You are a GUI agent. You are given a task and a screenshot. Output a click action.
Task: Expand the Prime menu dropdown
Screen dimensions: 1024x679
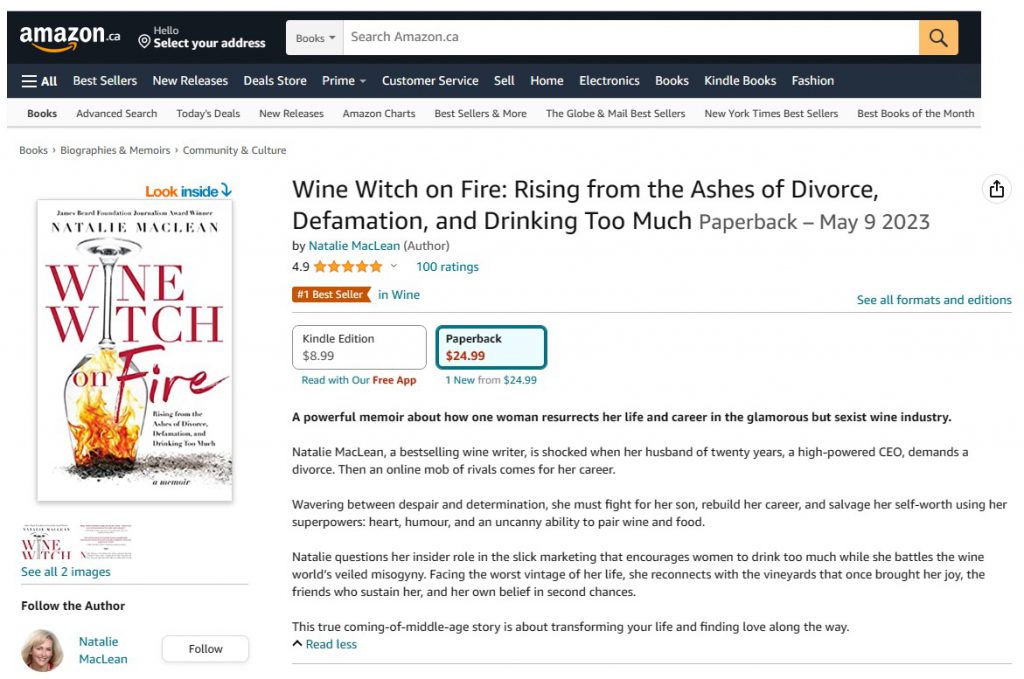tap(344, 81)
